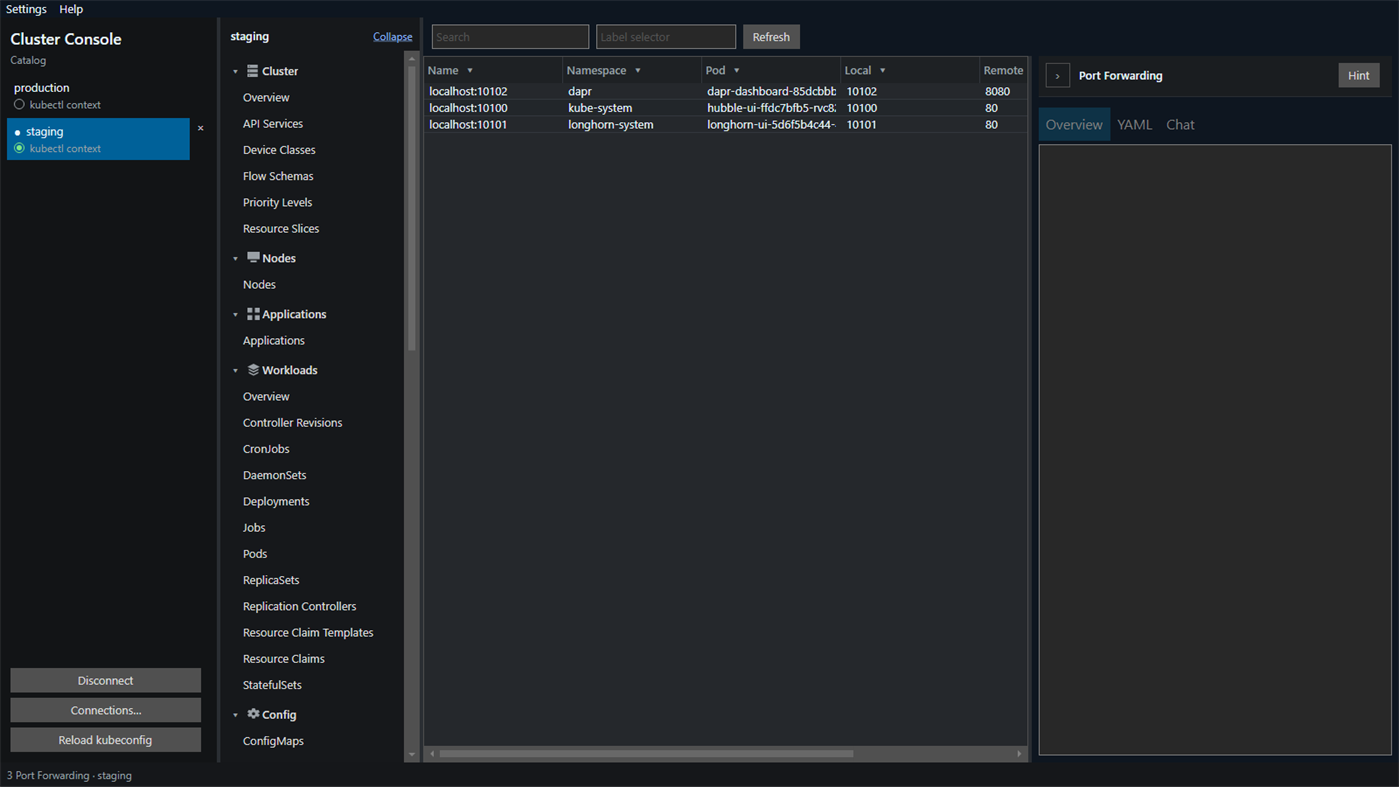Open Pods in the Workloads tree
Image resolution: width=1399 pixels, height=787 pixels.
[255, 554]
